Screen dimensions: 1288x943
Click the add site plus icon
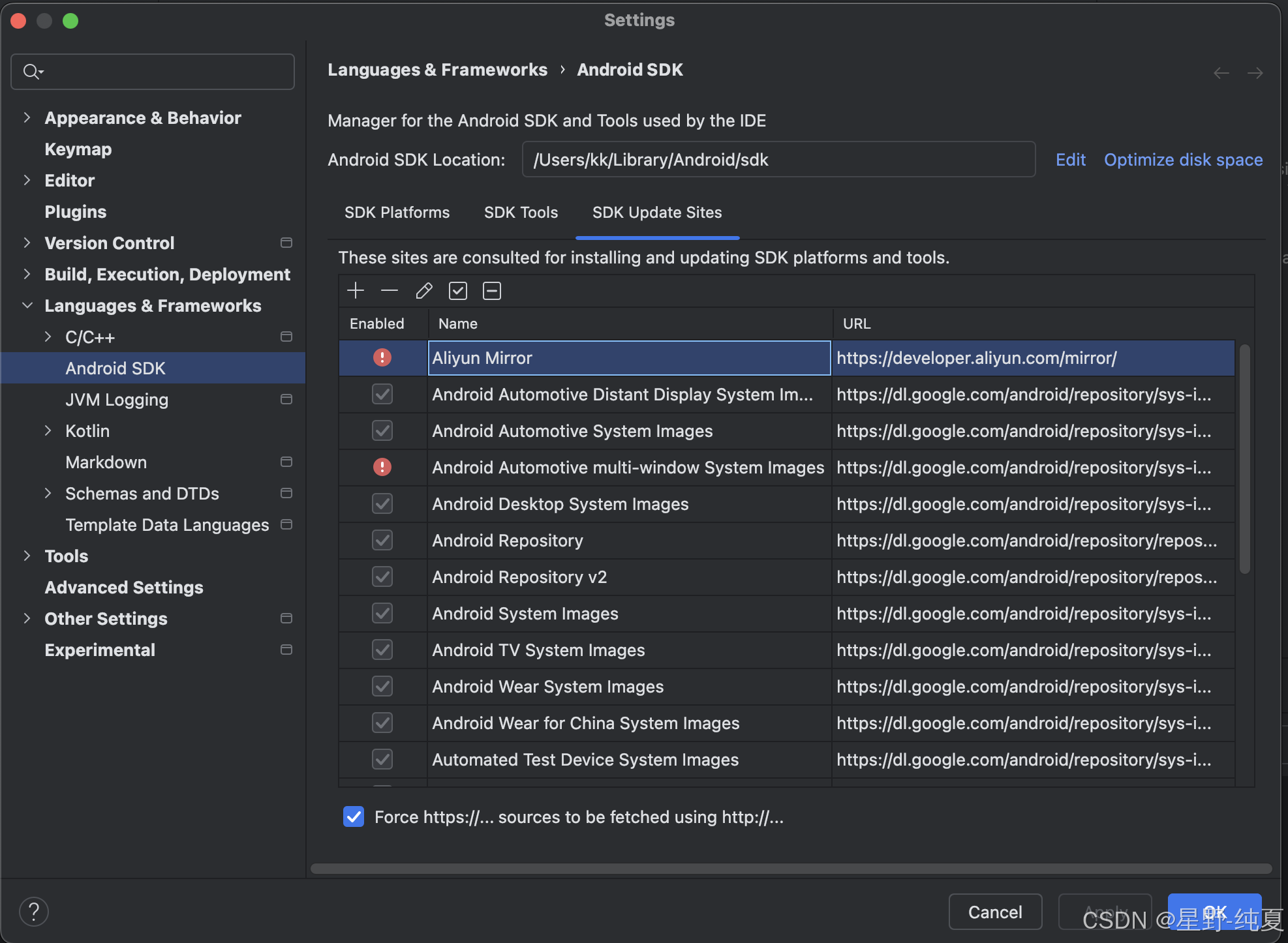point(356,291)
